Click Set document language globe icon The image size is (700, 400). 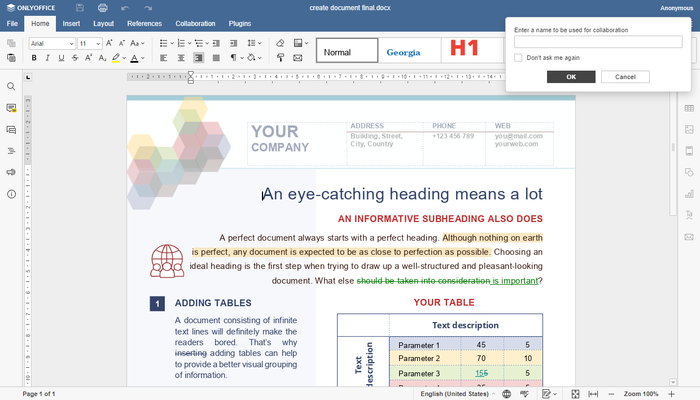click(x=506, y=394)
